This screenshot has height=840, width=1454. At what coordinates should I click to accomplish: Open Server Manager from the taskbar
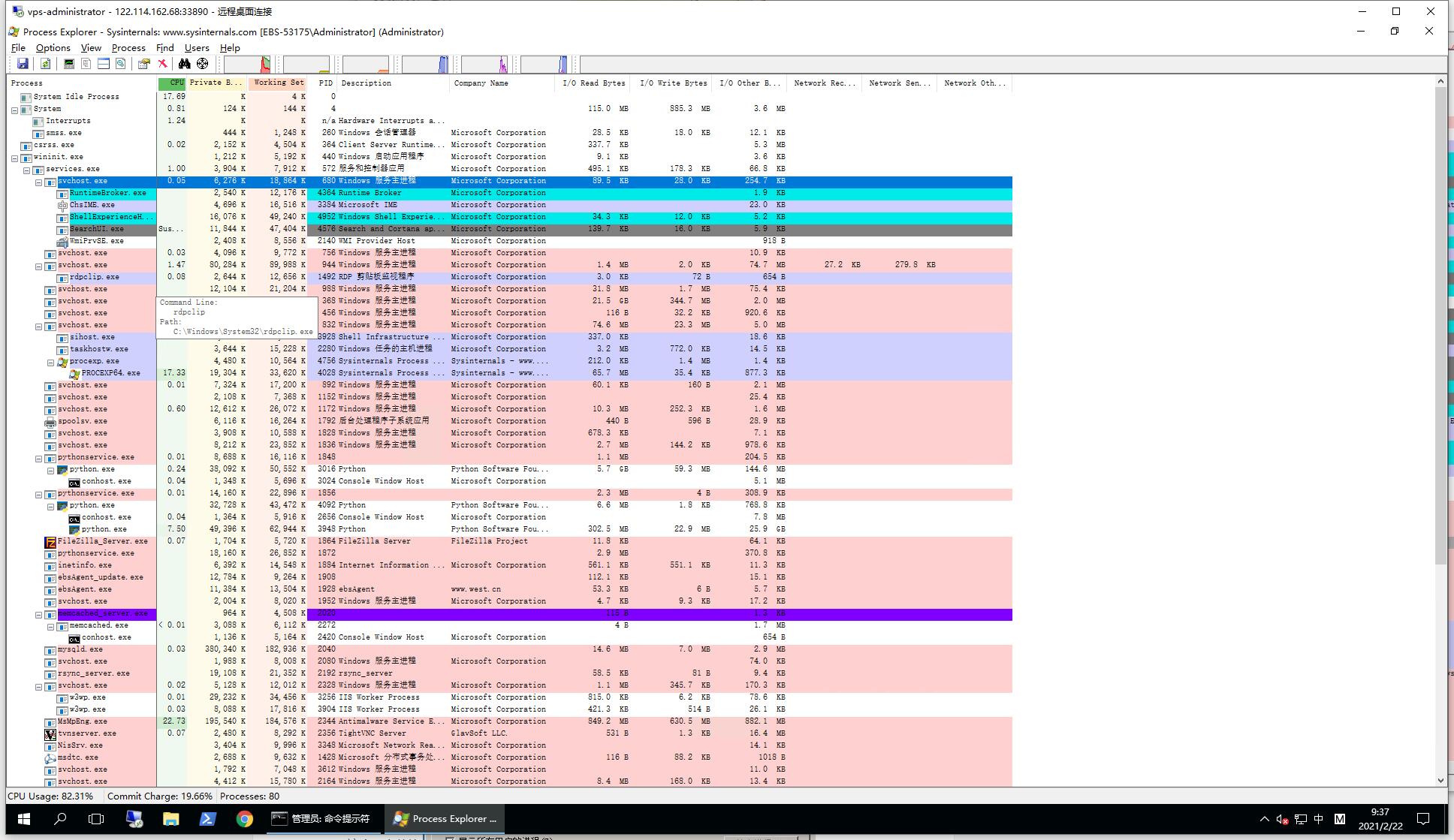coord(134,819)
